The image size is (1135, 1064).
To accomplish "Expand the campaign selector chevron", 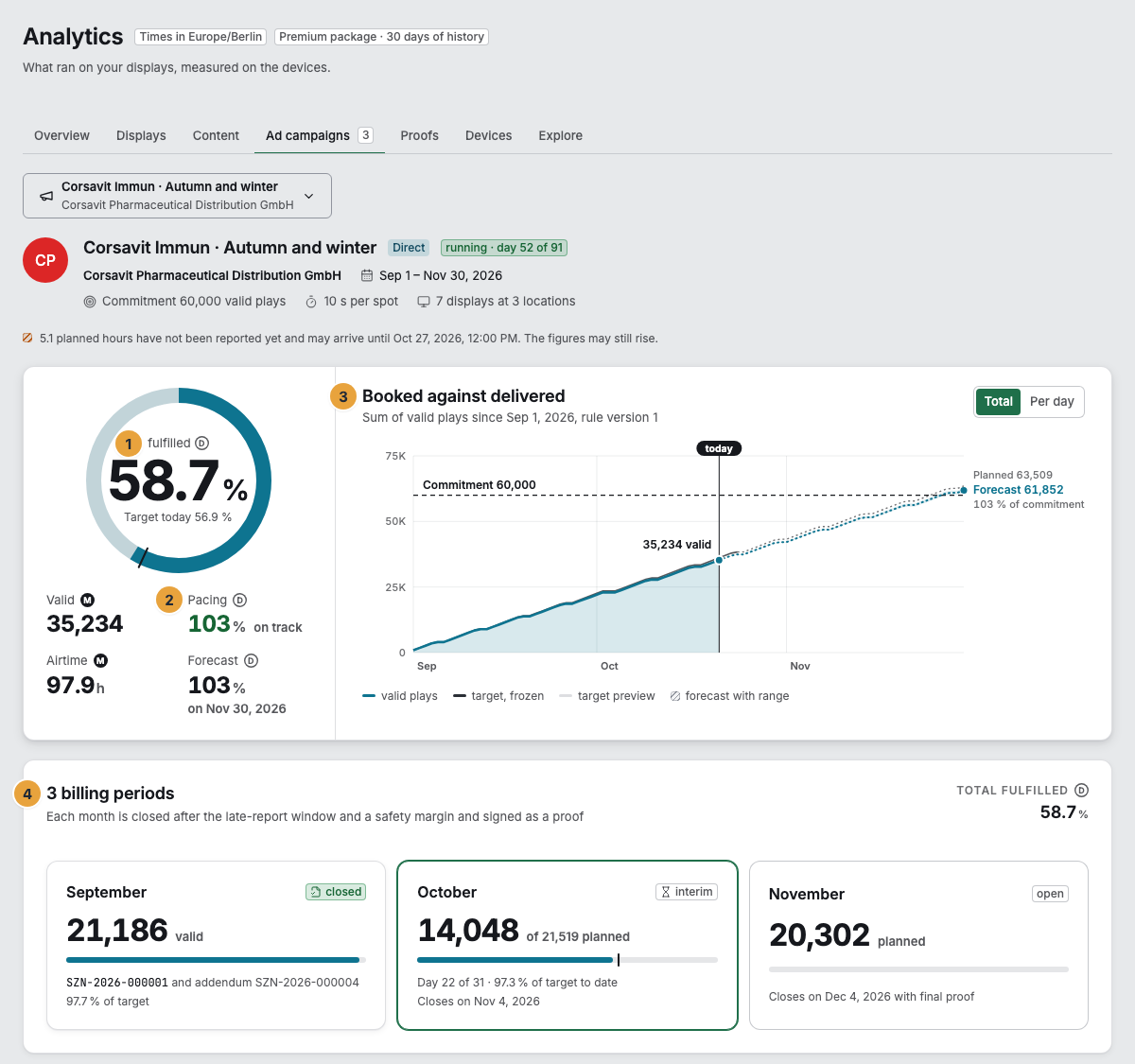I will point(309,196).
